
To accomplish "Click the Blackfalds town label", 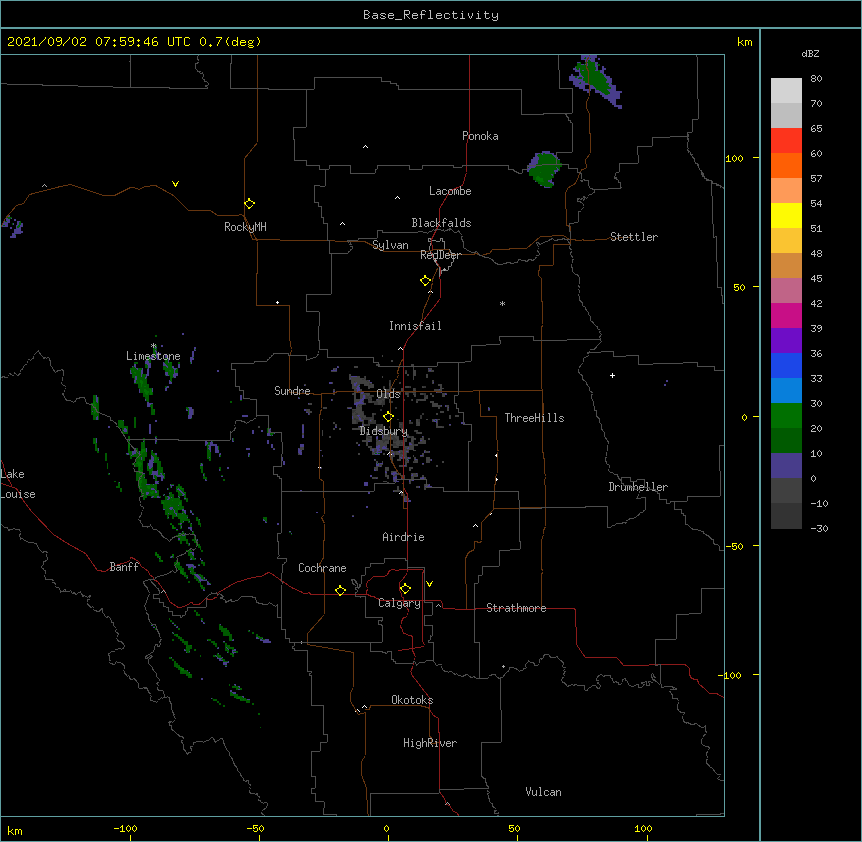I will pyautogui.click(x=441, y=223).
